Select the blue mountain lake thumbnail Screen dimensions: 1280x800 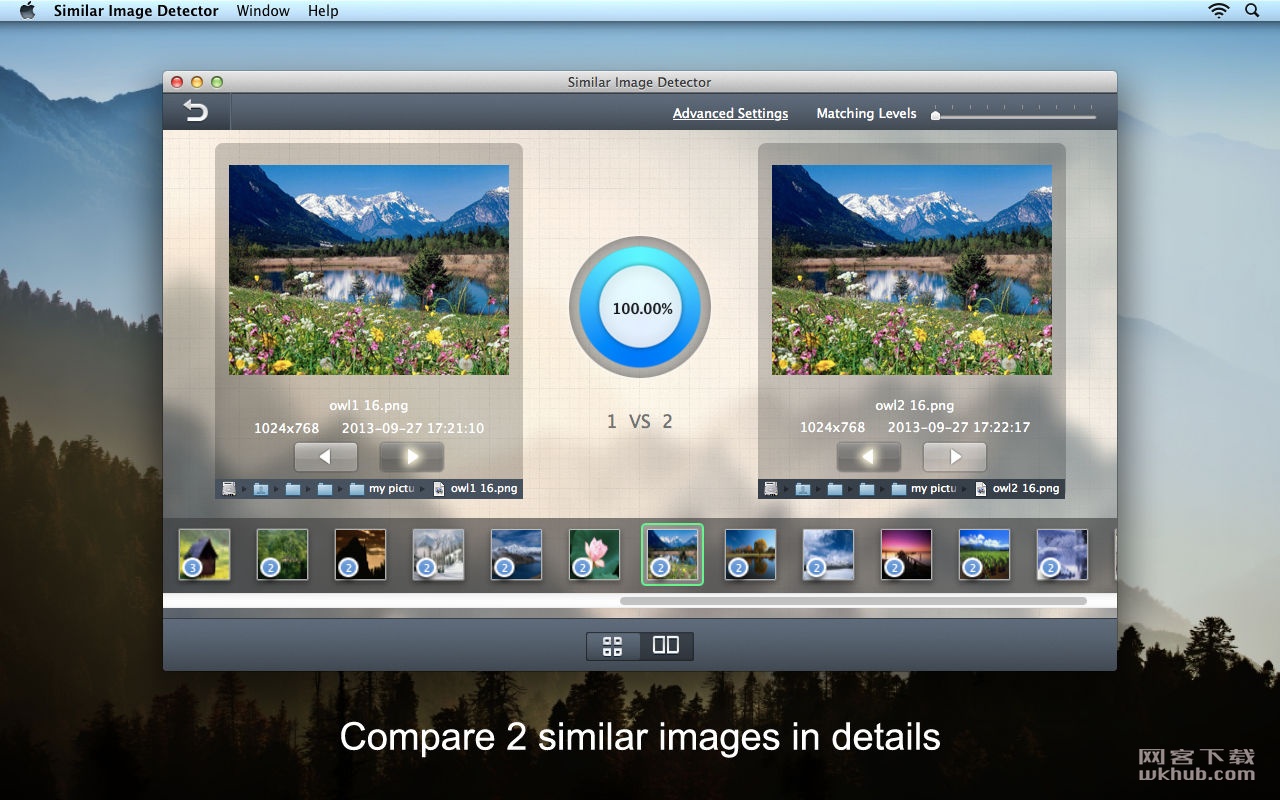coord(516,554)
